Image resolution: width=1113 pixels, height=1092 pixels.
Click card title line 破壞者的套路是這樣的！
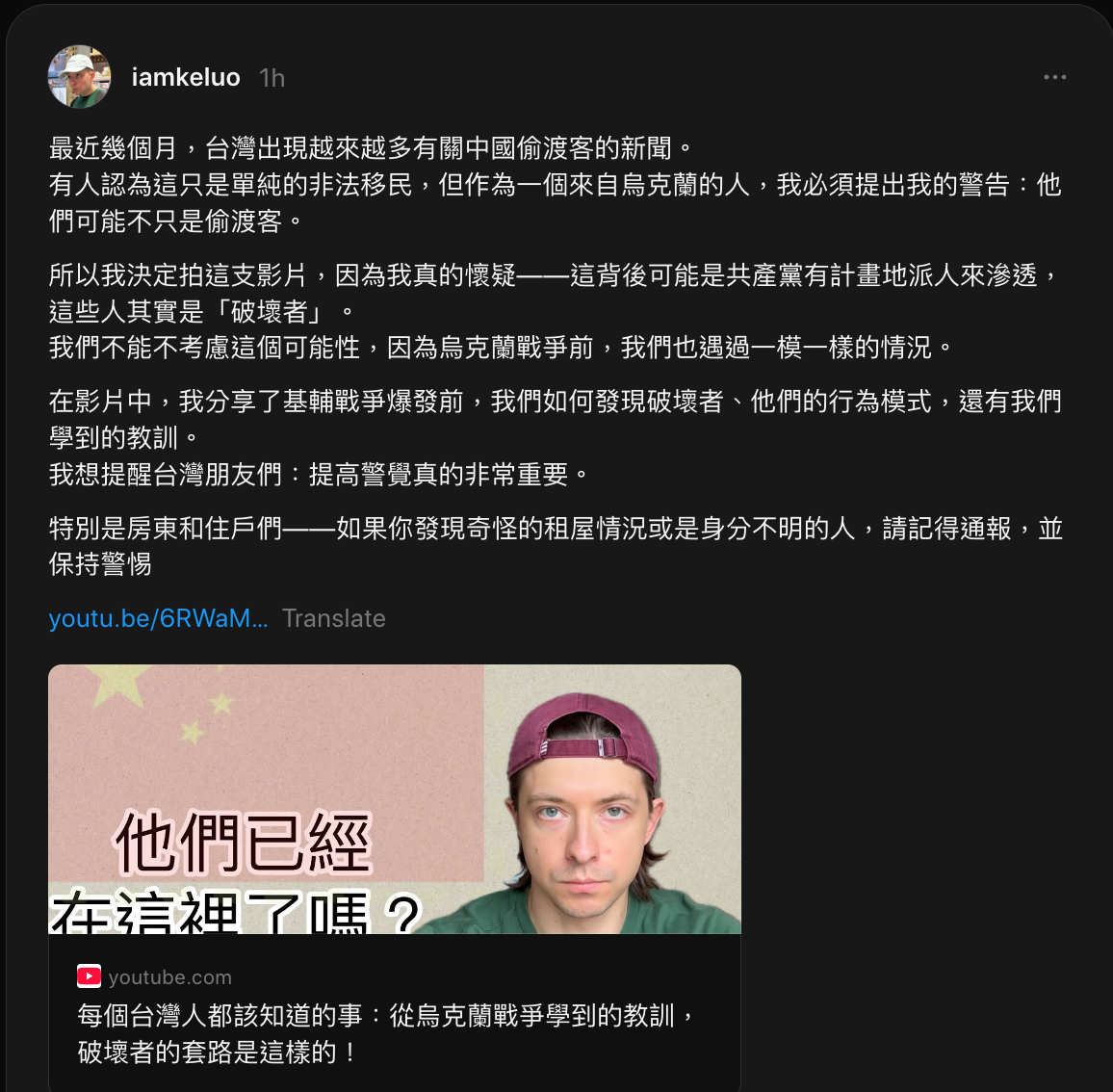219,1052
